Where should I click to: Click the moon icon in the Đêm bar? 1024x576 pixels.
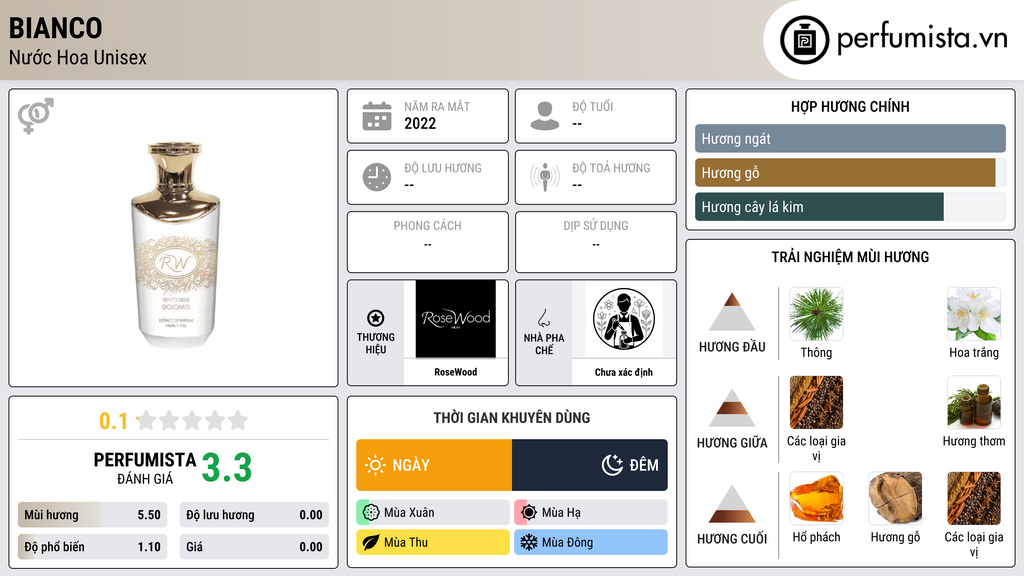(612, 465)
